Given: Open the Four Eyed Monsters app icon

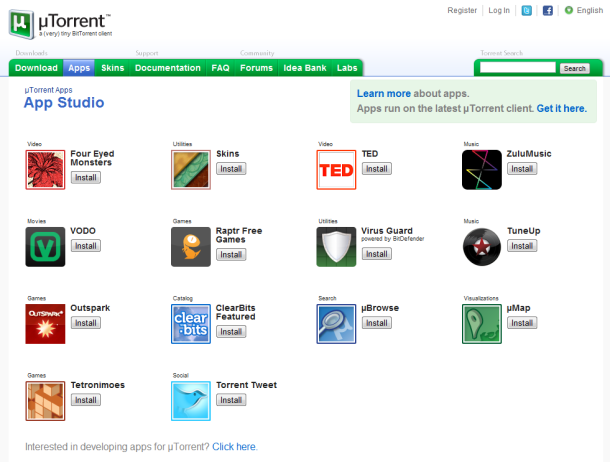Looking at the screenshot, I should (x=45, y=170).
